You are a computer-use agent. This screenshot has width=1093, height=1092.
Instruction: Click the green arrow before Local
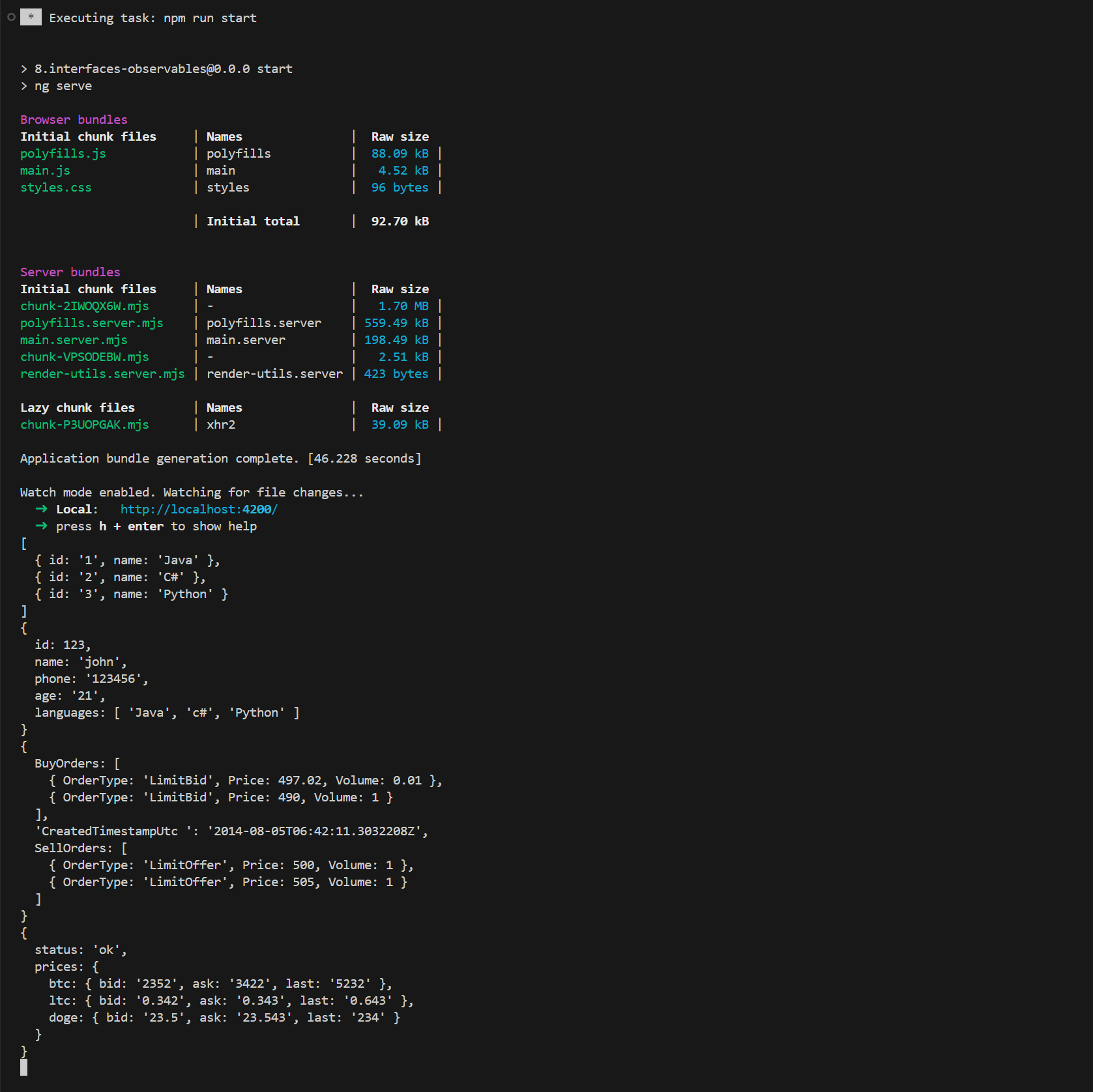41,509
